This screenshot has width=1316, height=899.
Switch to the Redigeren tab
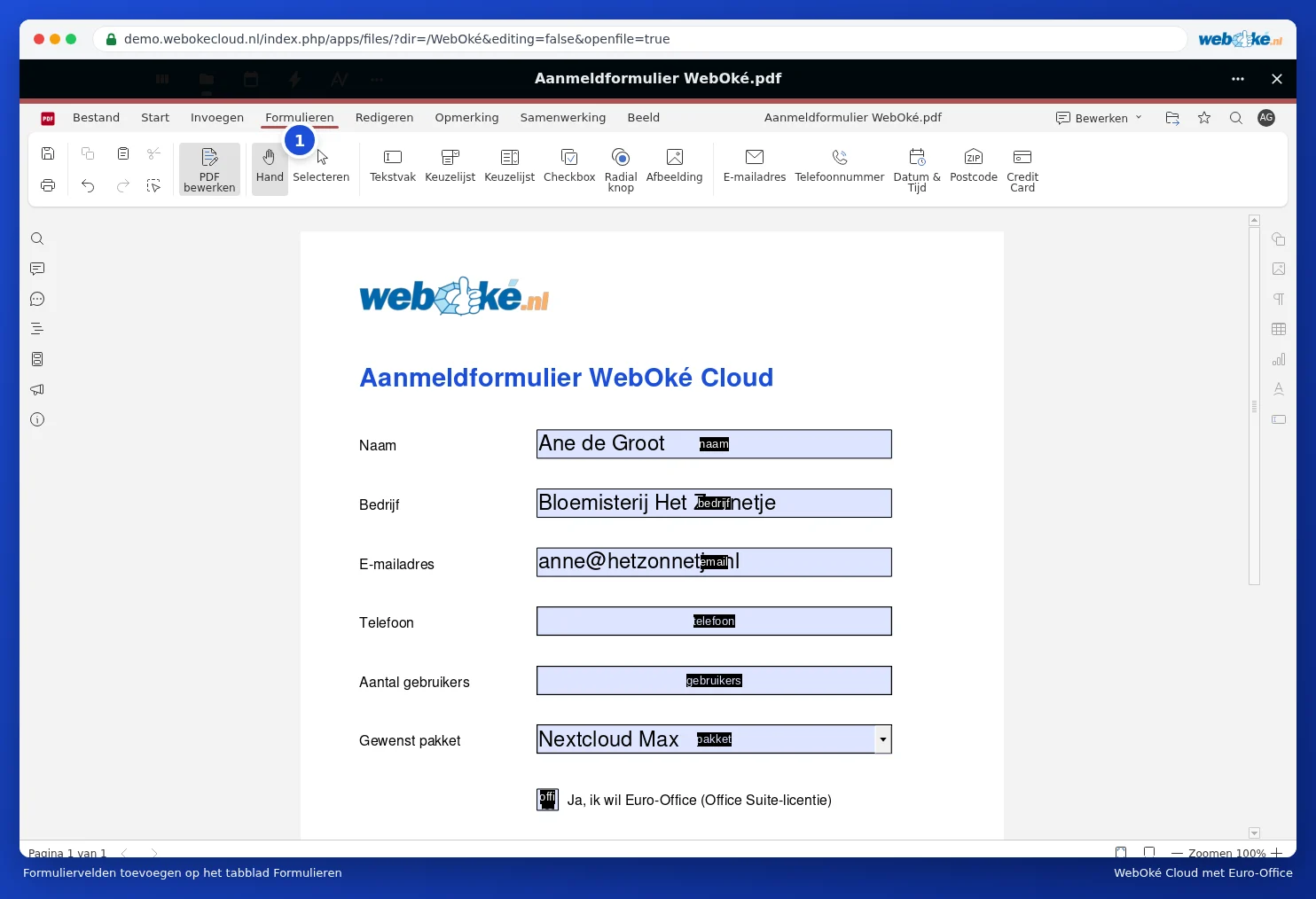[x=384, y=117]
